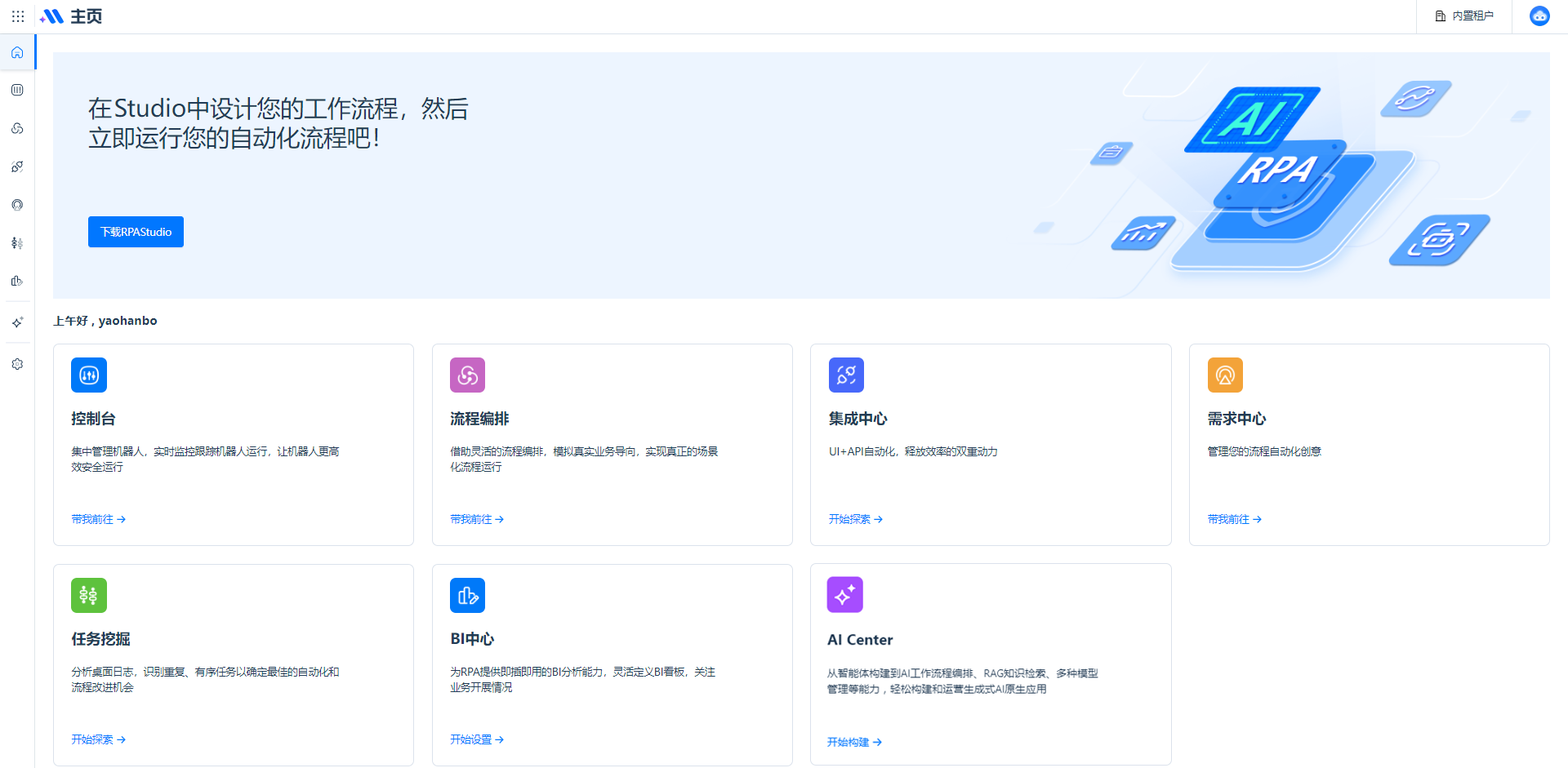Expand the 内置租户 tenant selector
The width and height of the screenshot is (1568, 768).
(x=1464, y=16)
